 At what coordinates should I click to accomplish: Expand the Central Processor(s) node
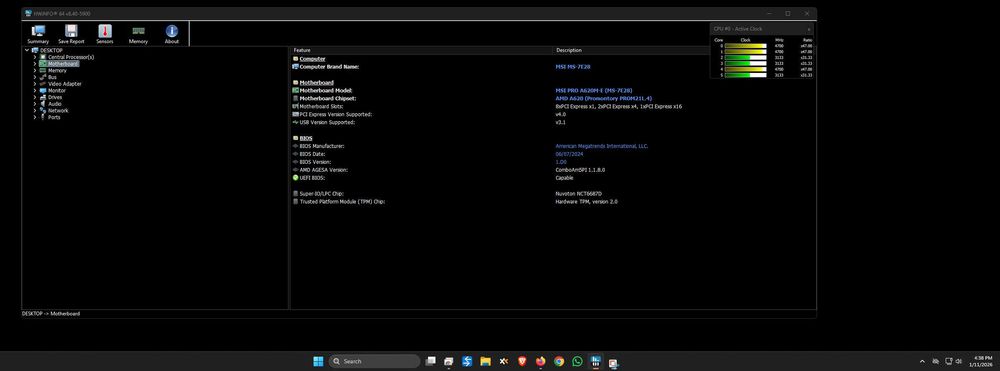click(35, 57)
